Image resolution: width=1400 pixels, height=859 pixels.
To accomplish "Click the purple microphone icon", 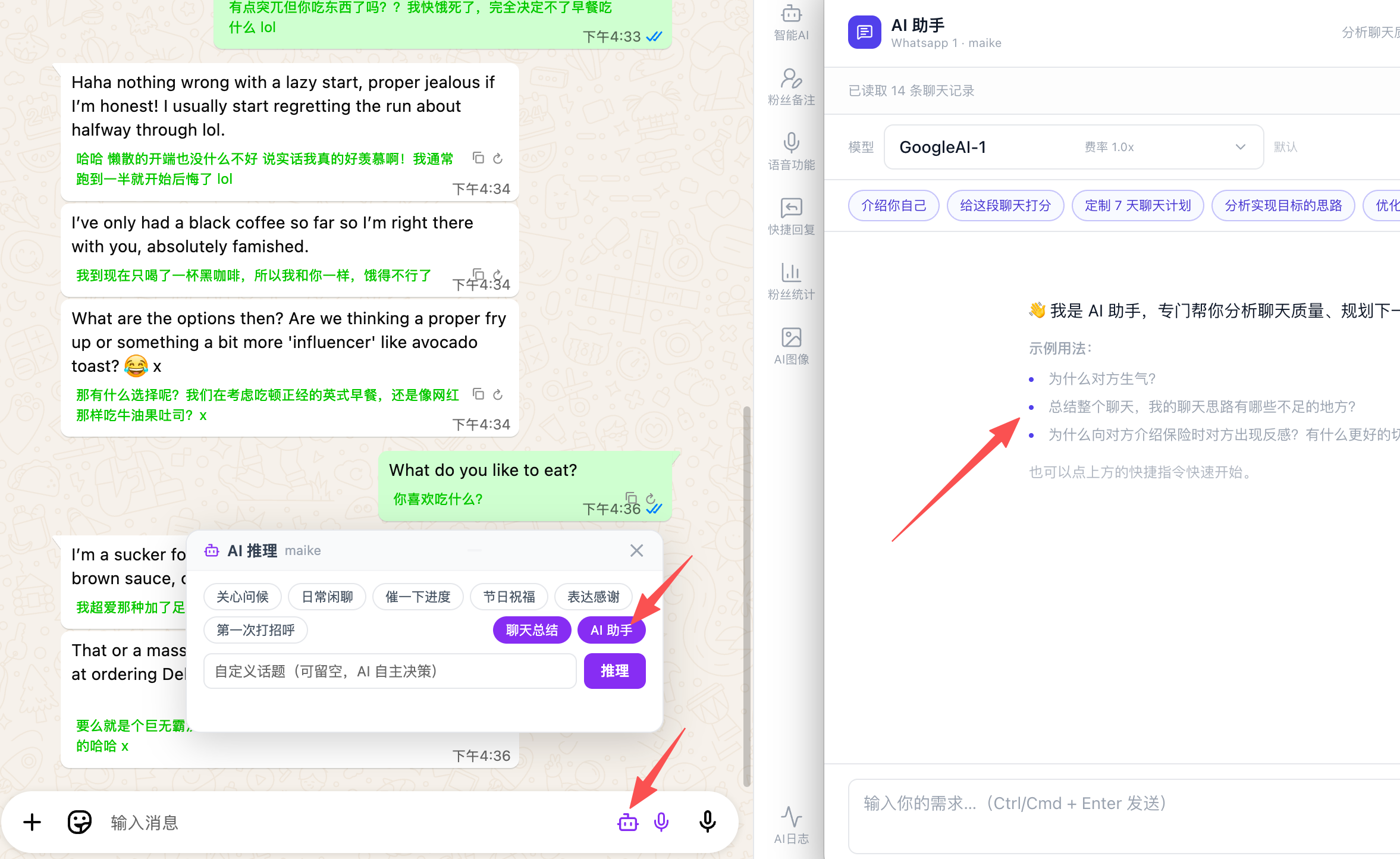I will pyautogui.click(x=661, y=823).
